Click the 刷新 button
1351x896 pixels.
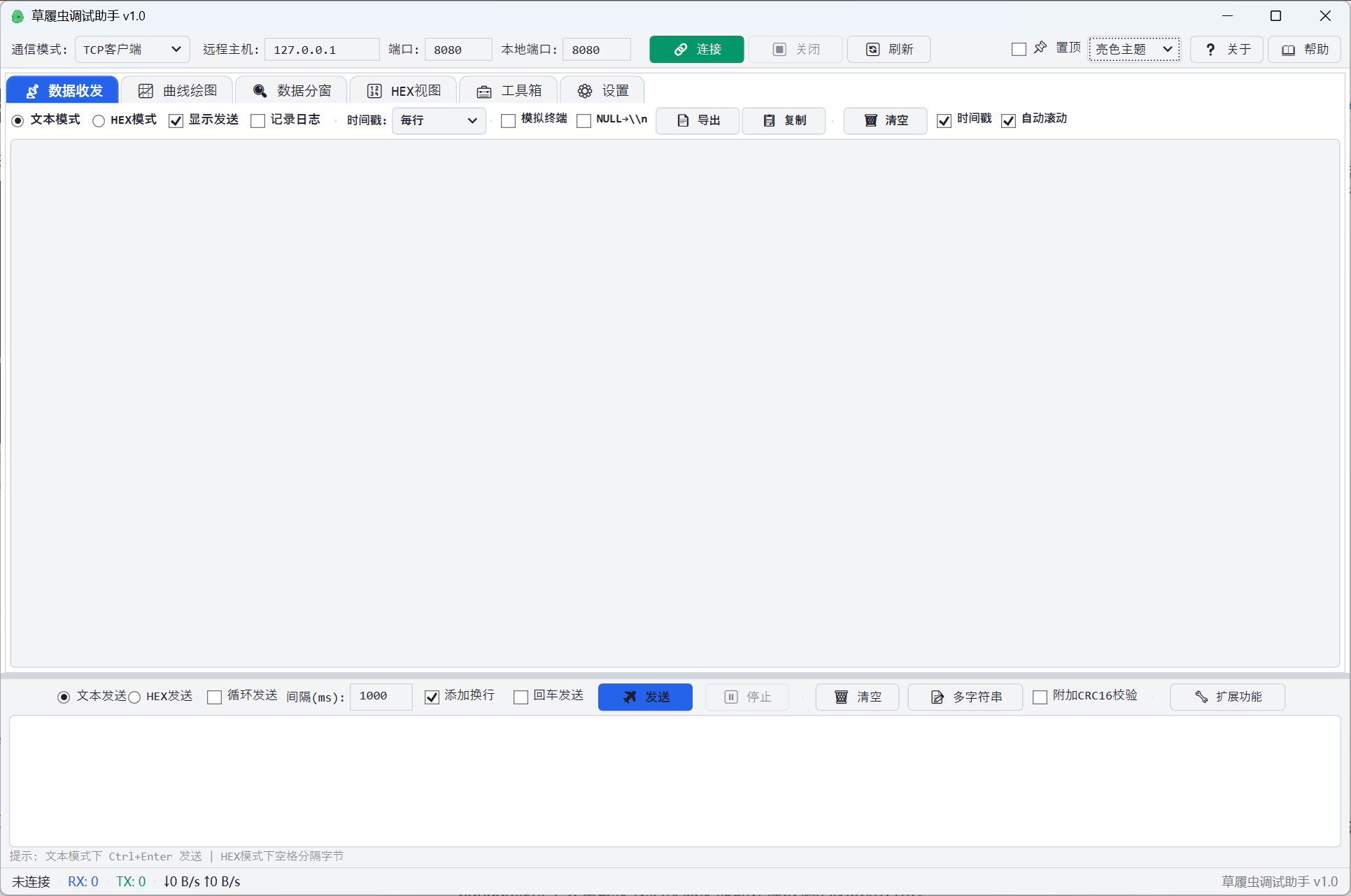(889, 50)
